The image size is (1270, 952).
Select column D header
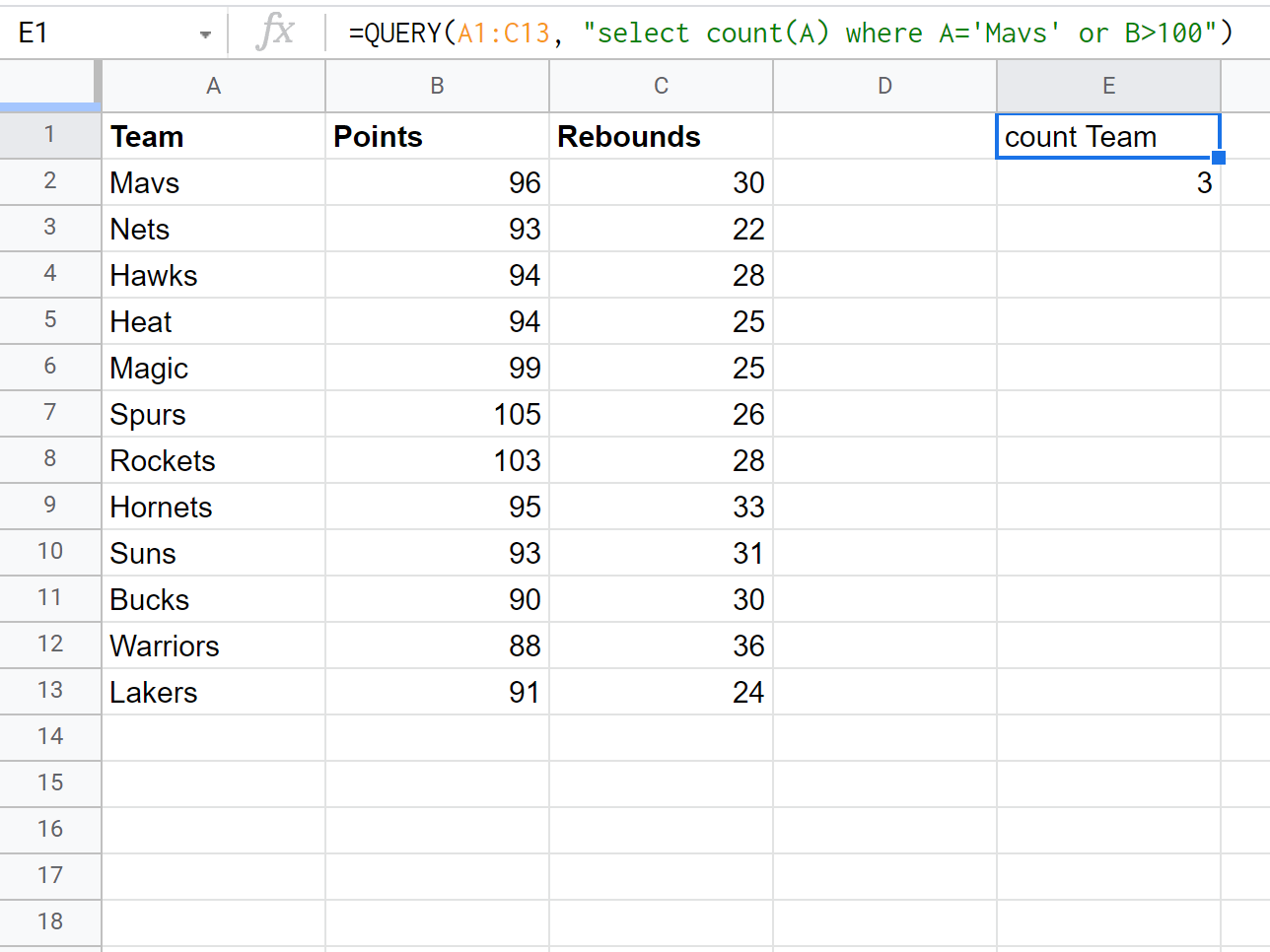[x=884, y=87]
